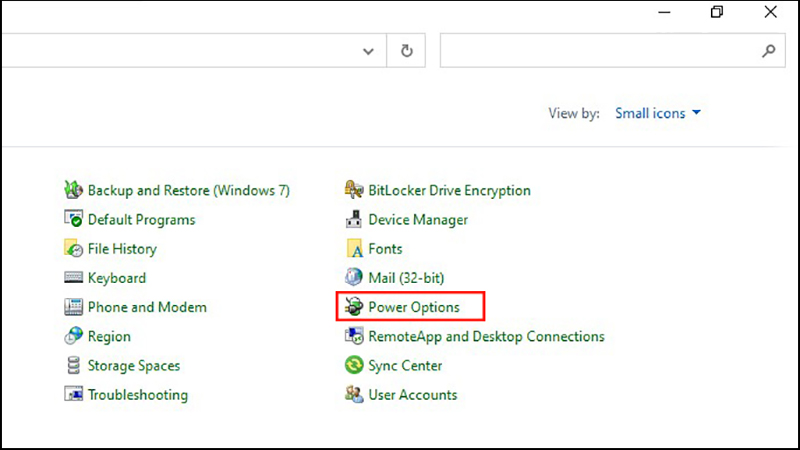Click the RemoteApp and Desktop Connections icon

(x=354, y=336)
